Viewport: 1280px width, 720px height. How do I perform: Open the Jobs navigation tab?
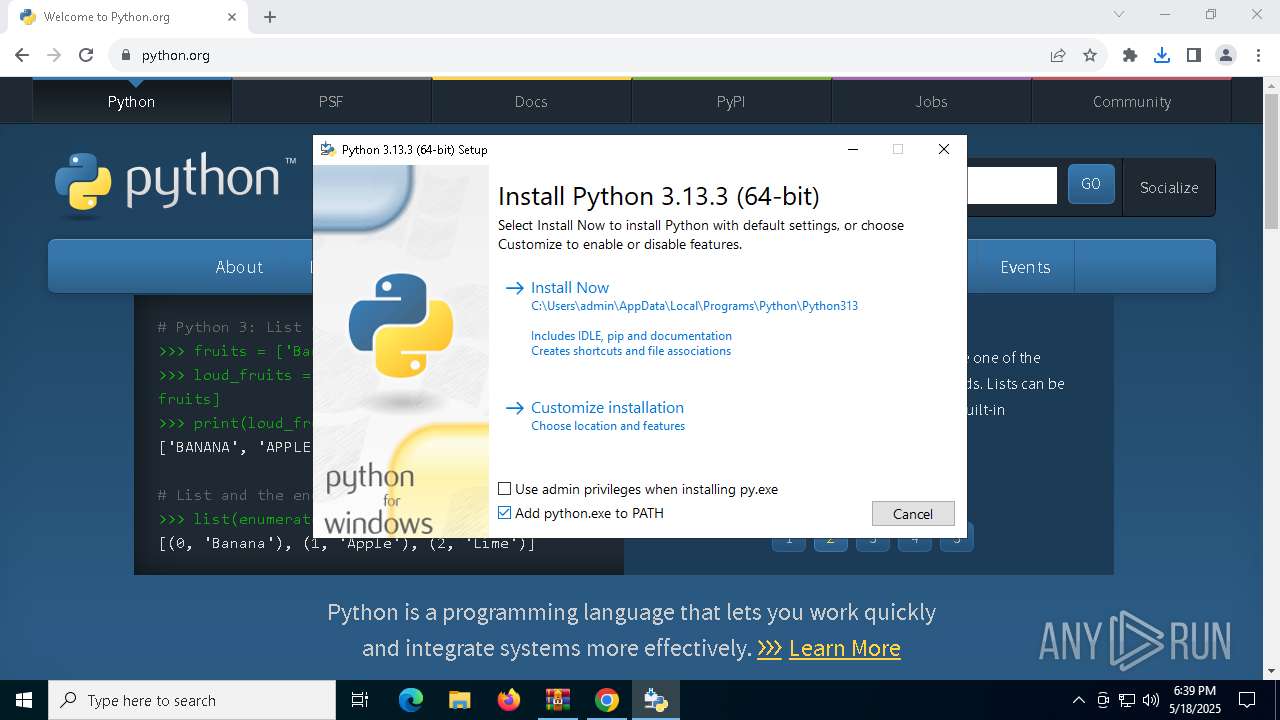click(x=931, y=101)
